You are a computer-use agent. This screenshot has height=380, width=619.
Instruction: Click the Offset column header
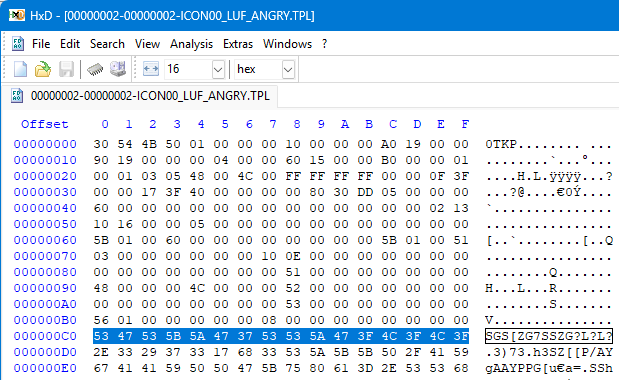(45, 124)
